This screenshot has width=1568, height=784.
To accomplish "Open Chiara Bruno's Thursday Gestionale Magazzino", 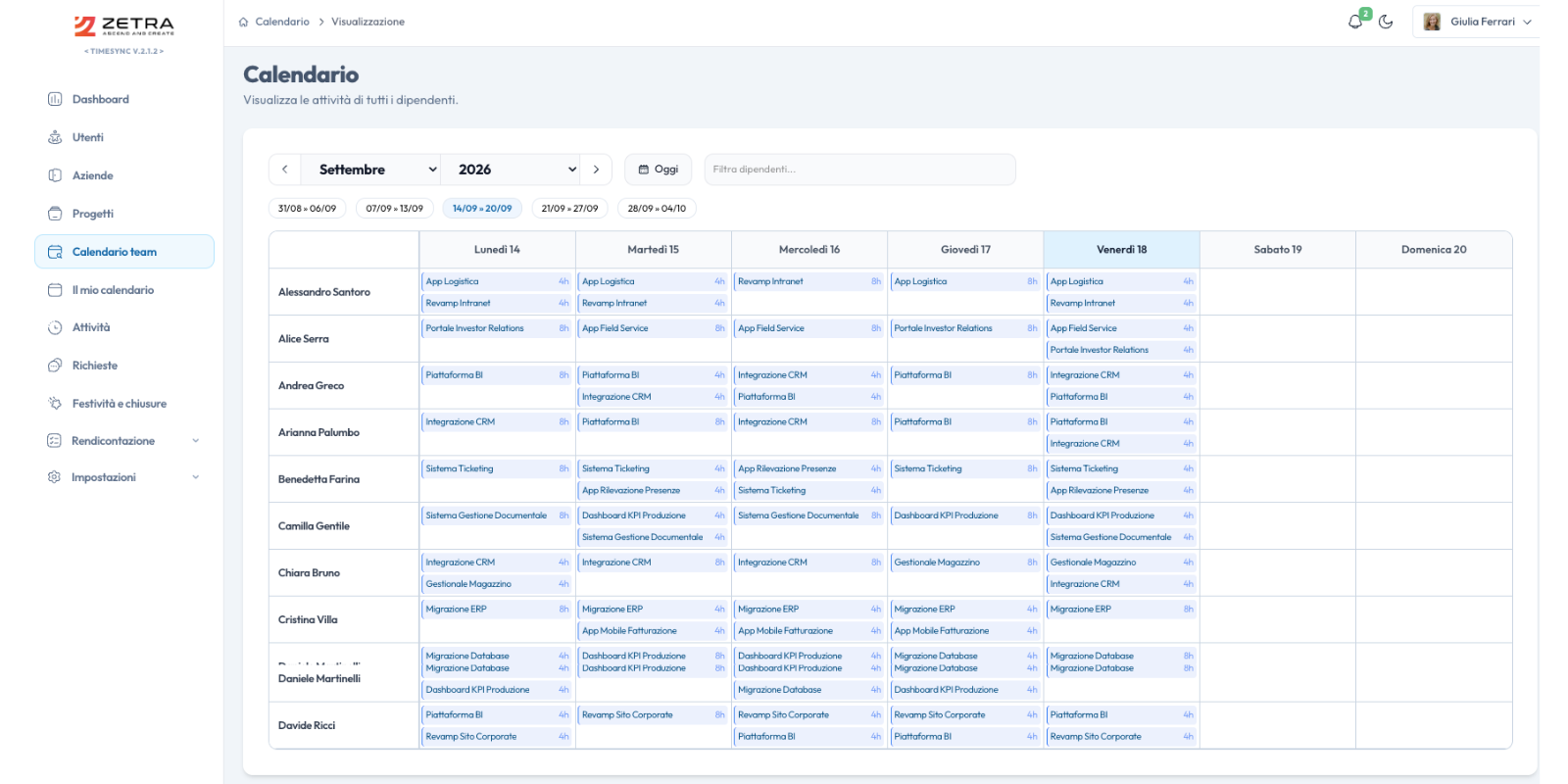I will 965,563.
